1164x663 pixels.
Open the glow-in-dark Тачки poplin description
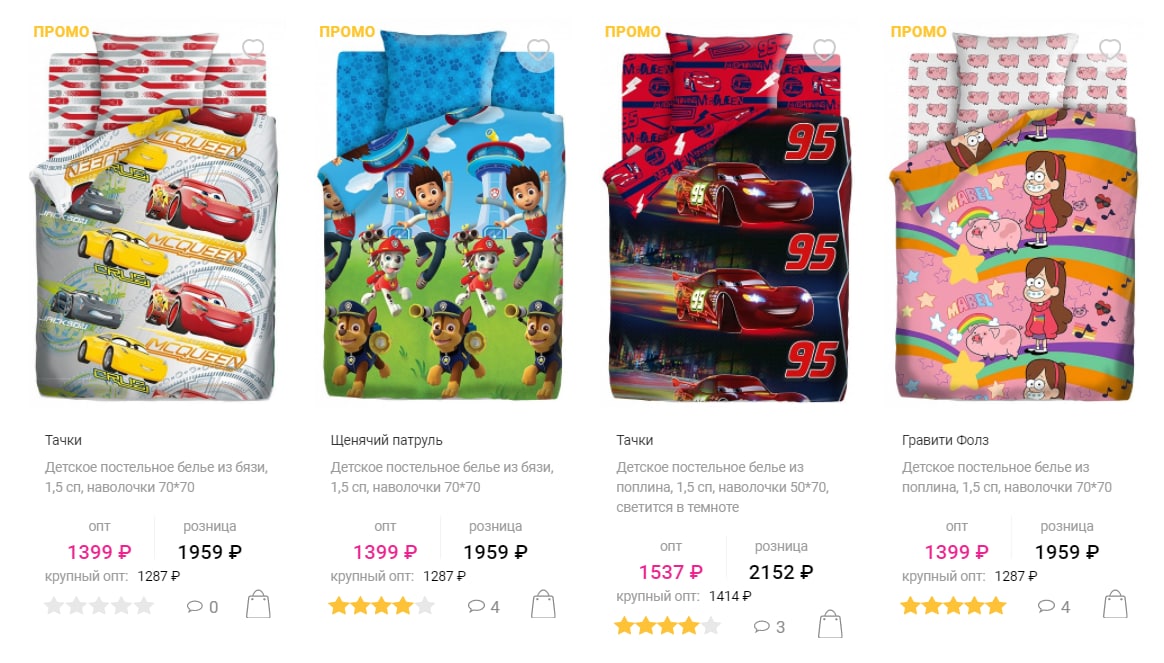click(x=722, y=487)
